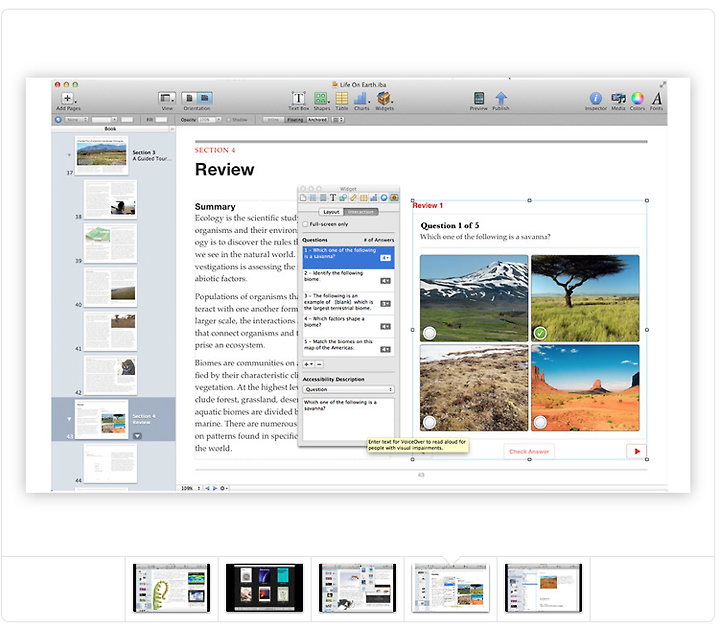Open the Colors wheel icon
Image resolution: width=720 pixels, height=627 pixels.
[x=637, y=98]
